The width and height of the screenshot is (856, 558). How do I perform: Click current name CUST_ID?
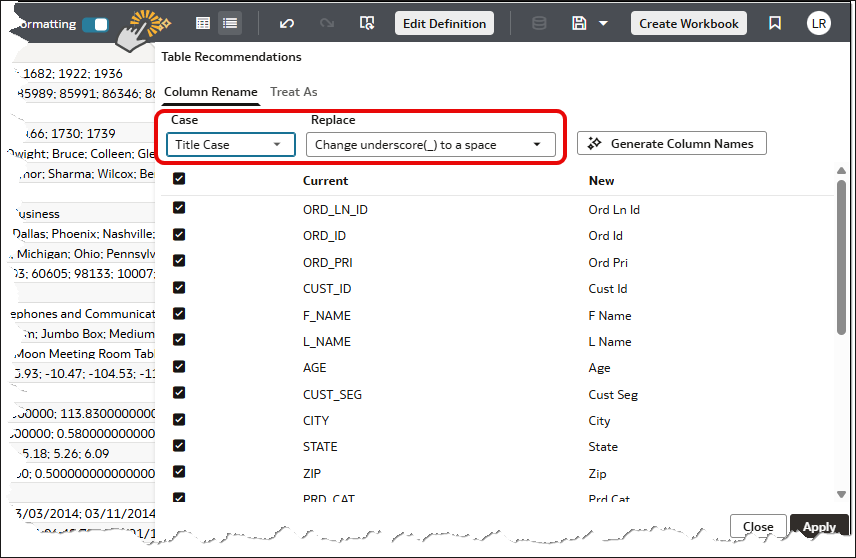tap(327, 289)
